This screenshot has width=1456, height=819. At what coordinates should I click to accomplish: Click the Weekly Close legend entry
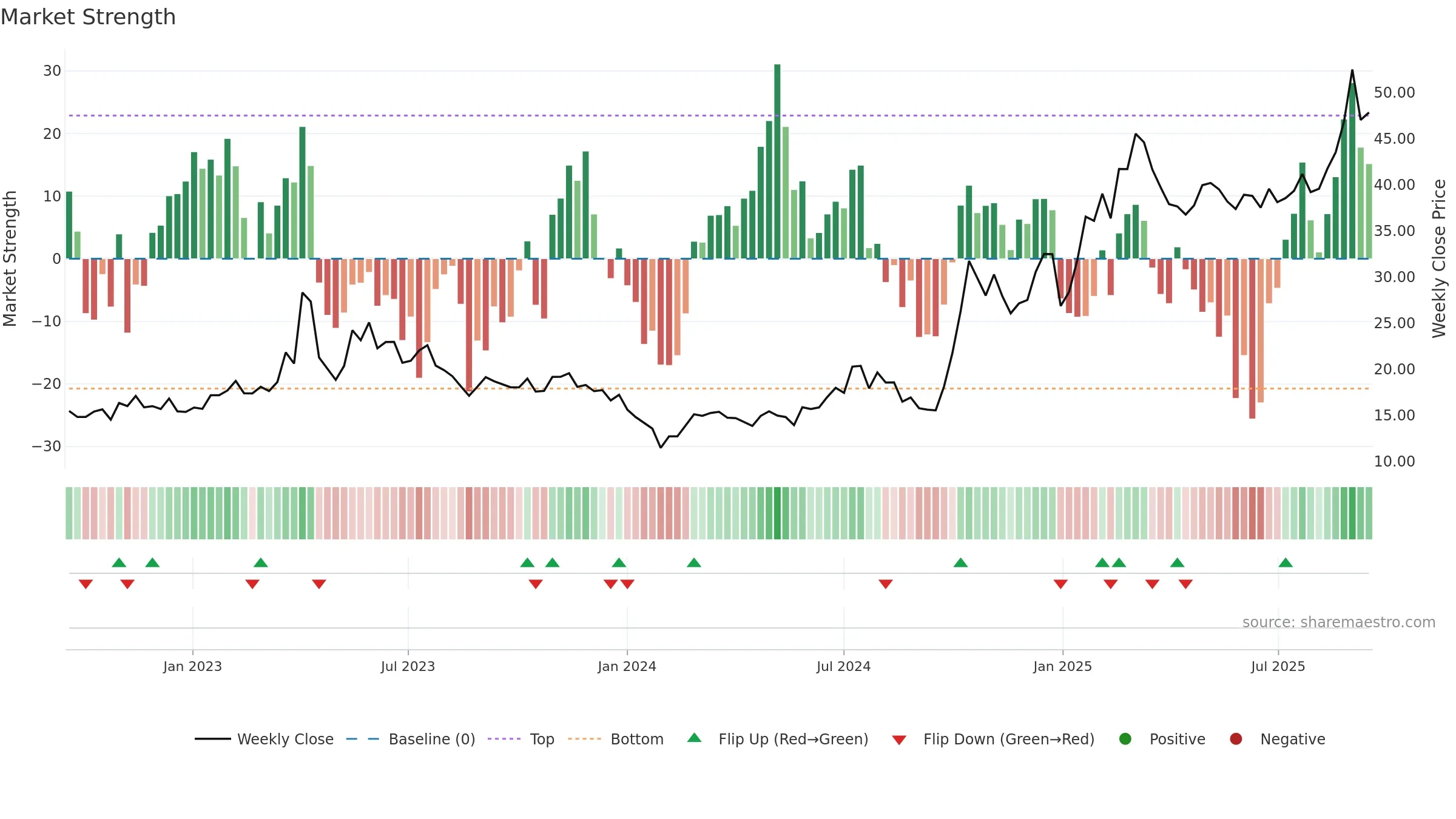click(x=264, y=739)
